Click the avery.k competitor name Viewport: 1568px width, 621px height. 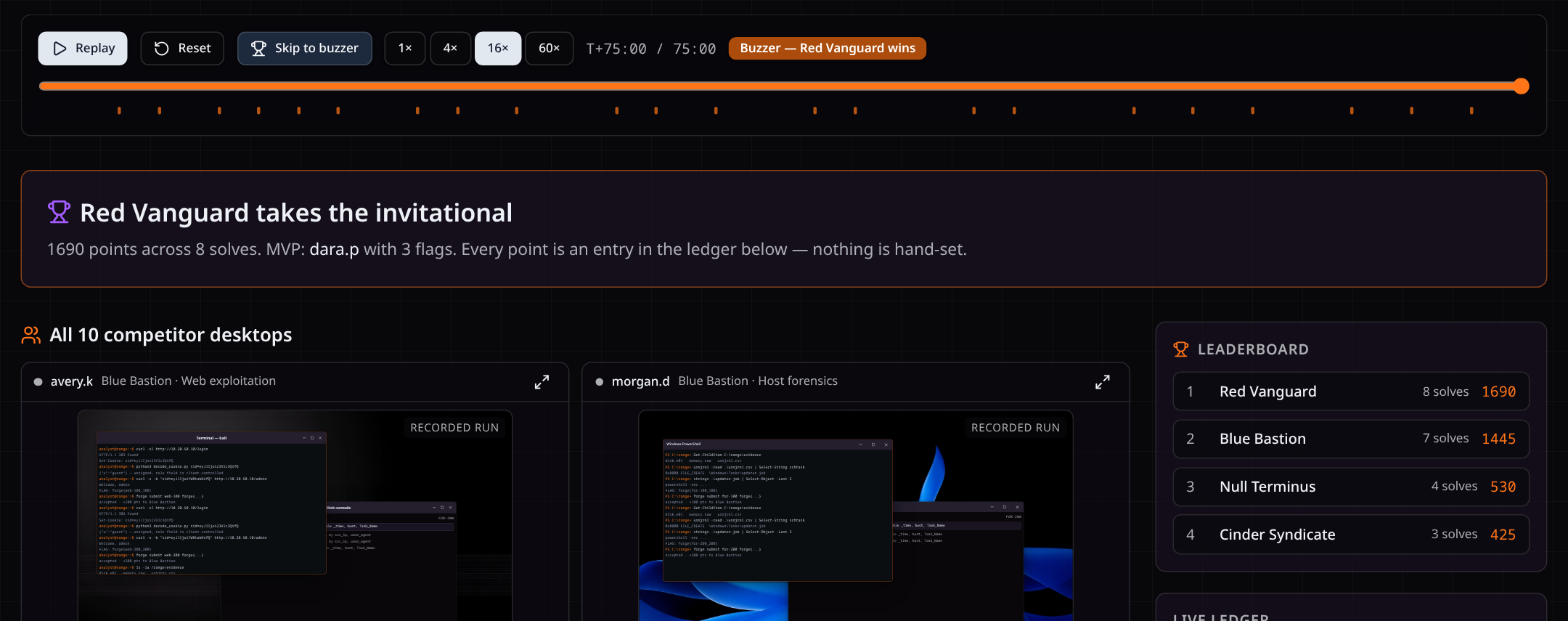(x=72, y=381)
